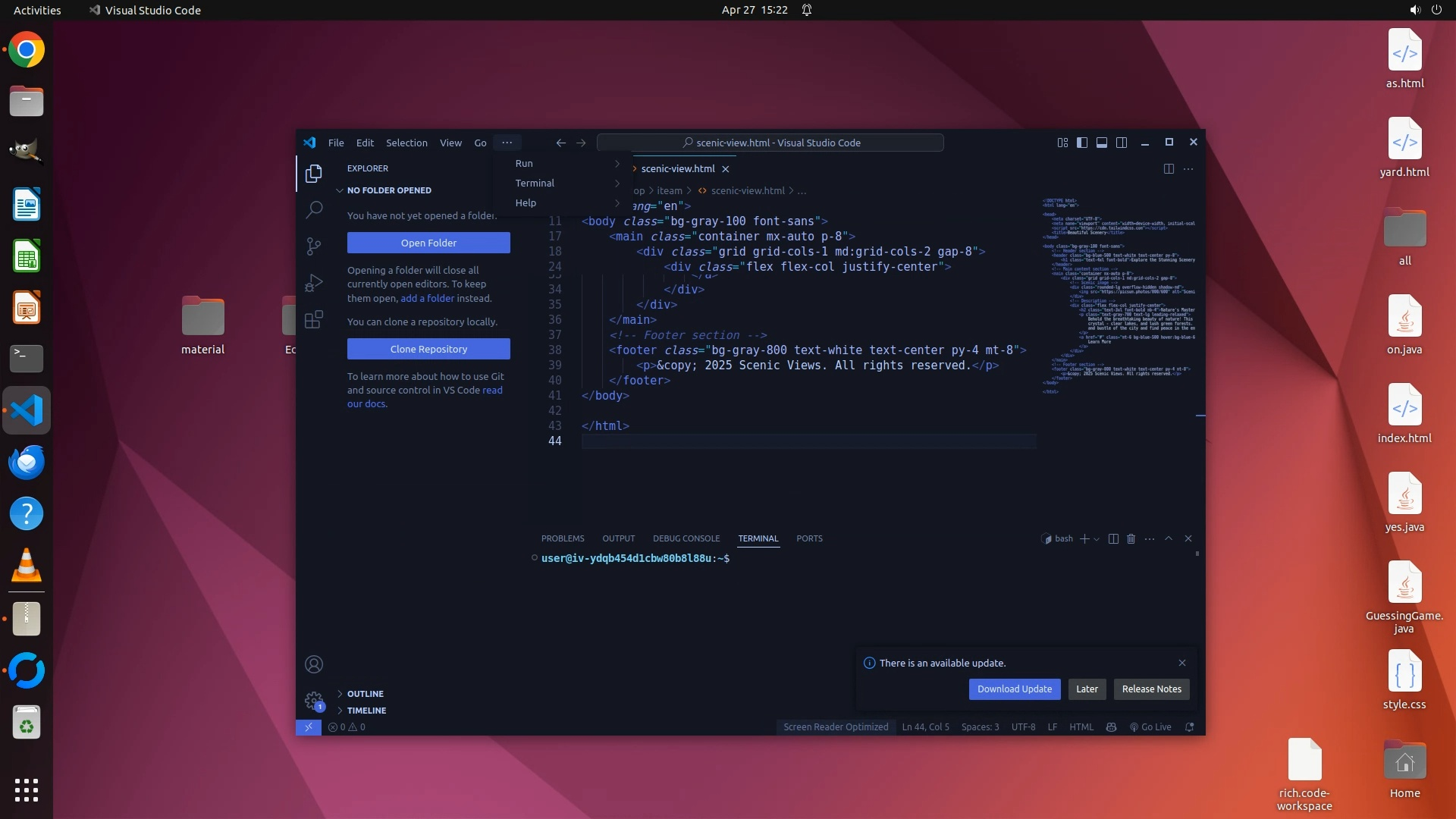Open the Source Control view
This screenshot has height=819, width=1456.
(x=314, y=246)
